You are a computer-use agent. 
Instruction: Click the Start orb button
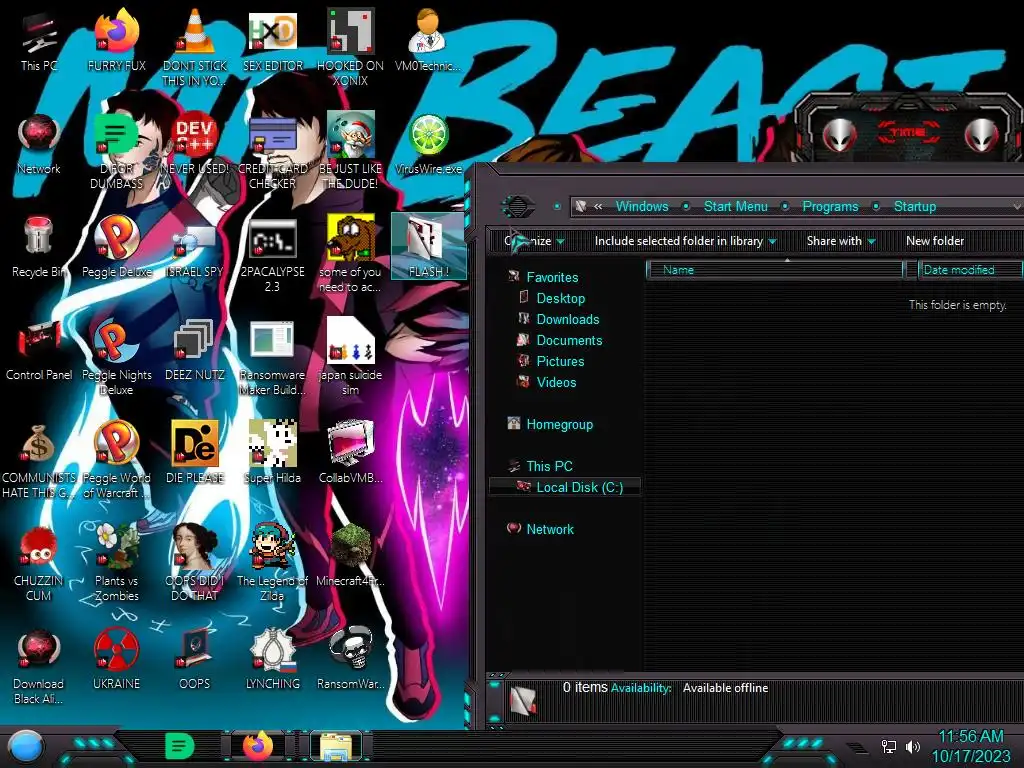click(x=25, y=747)
